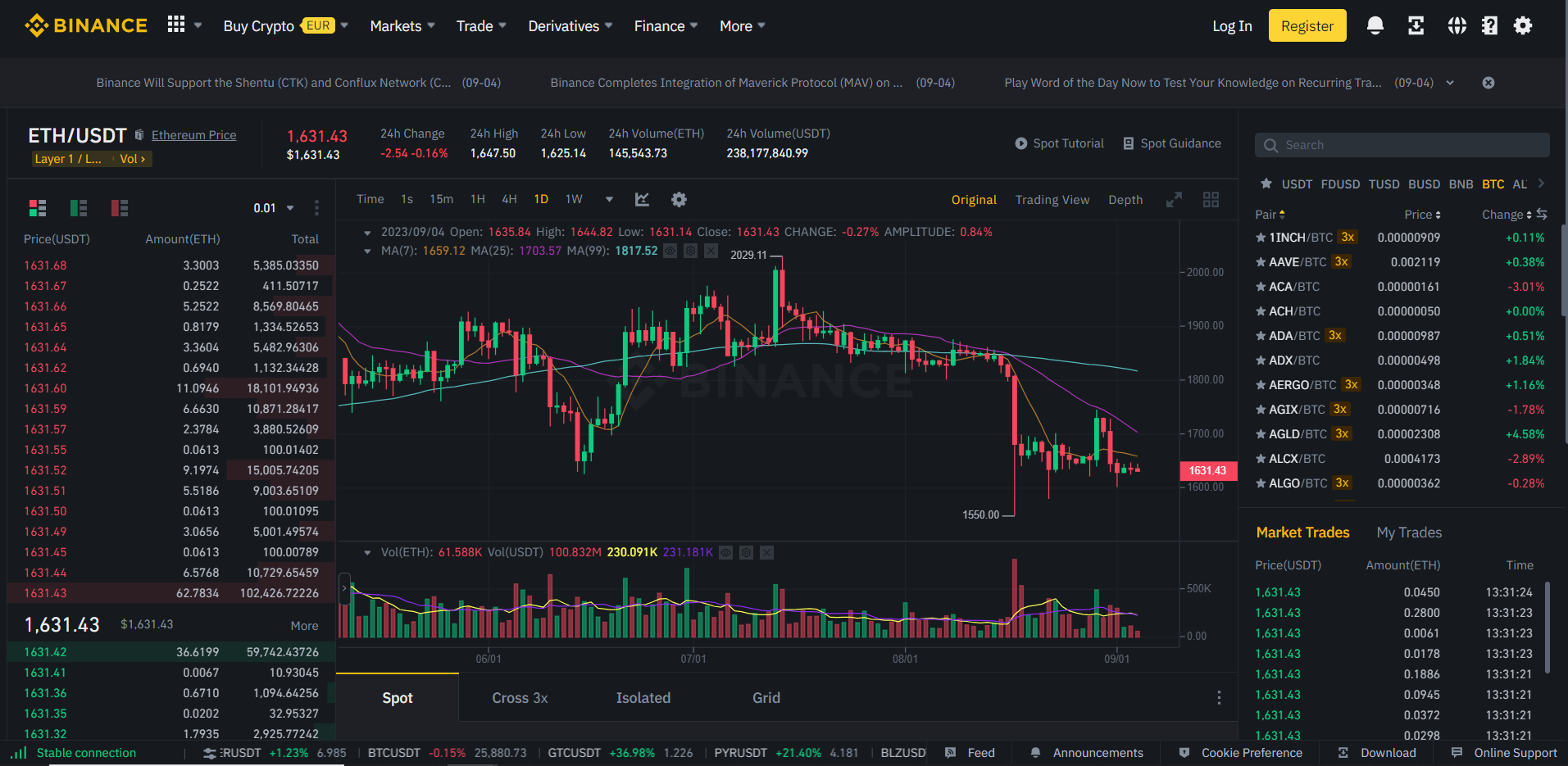Select the 4H chart interval
The height and width of the screenshot is (766, 1568).
509,199
